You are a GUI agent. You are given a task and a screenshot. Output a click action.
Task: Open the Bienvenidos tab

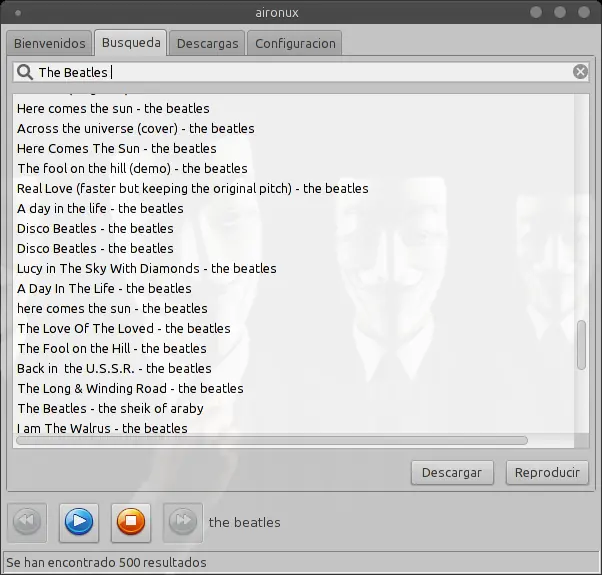(50, 43)
